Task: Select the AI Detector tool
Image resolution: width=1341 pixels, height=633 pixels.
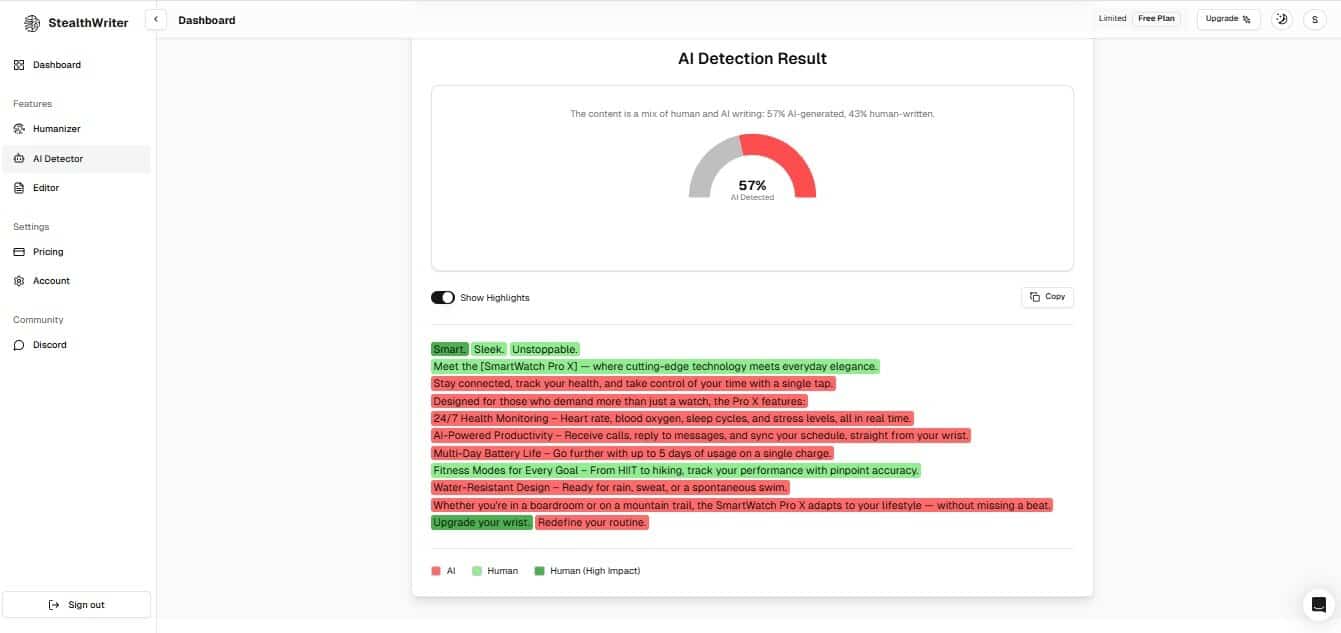Action: coord(60,158)
